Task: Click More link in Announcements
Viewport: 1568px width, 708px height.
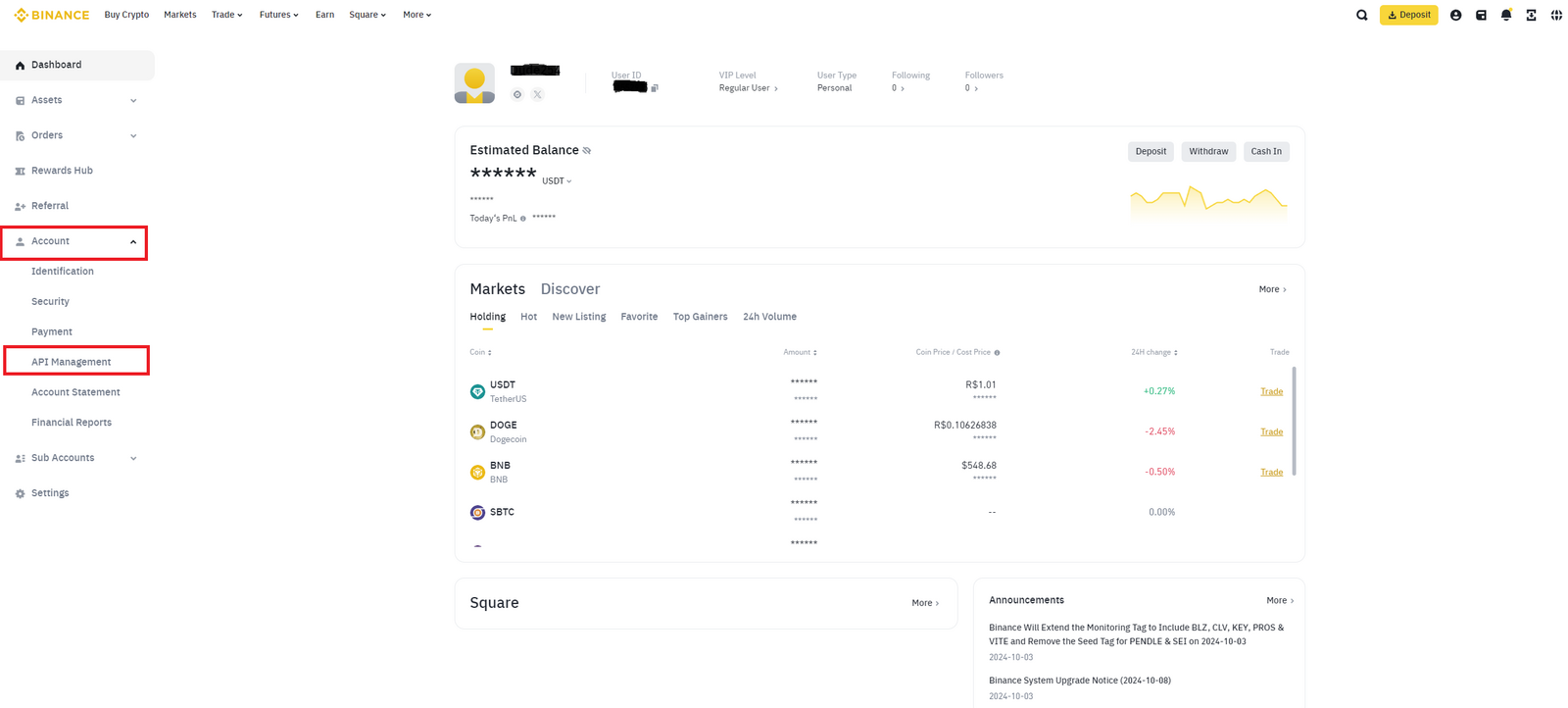Action: (1280, 600)
